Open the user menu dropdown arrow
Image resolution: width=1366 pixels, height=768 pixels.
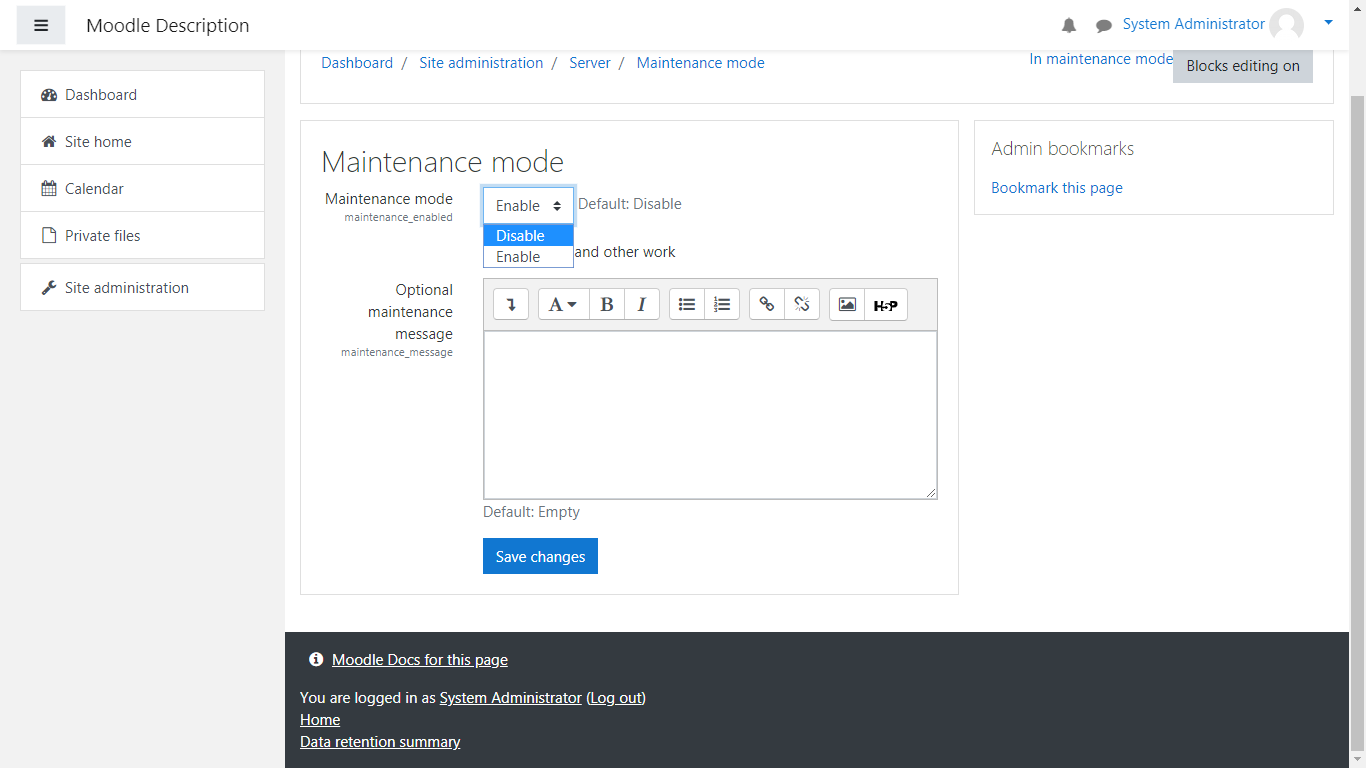pyautogui.click(x=1328, y=22)
